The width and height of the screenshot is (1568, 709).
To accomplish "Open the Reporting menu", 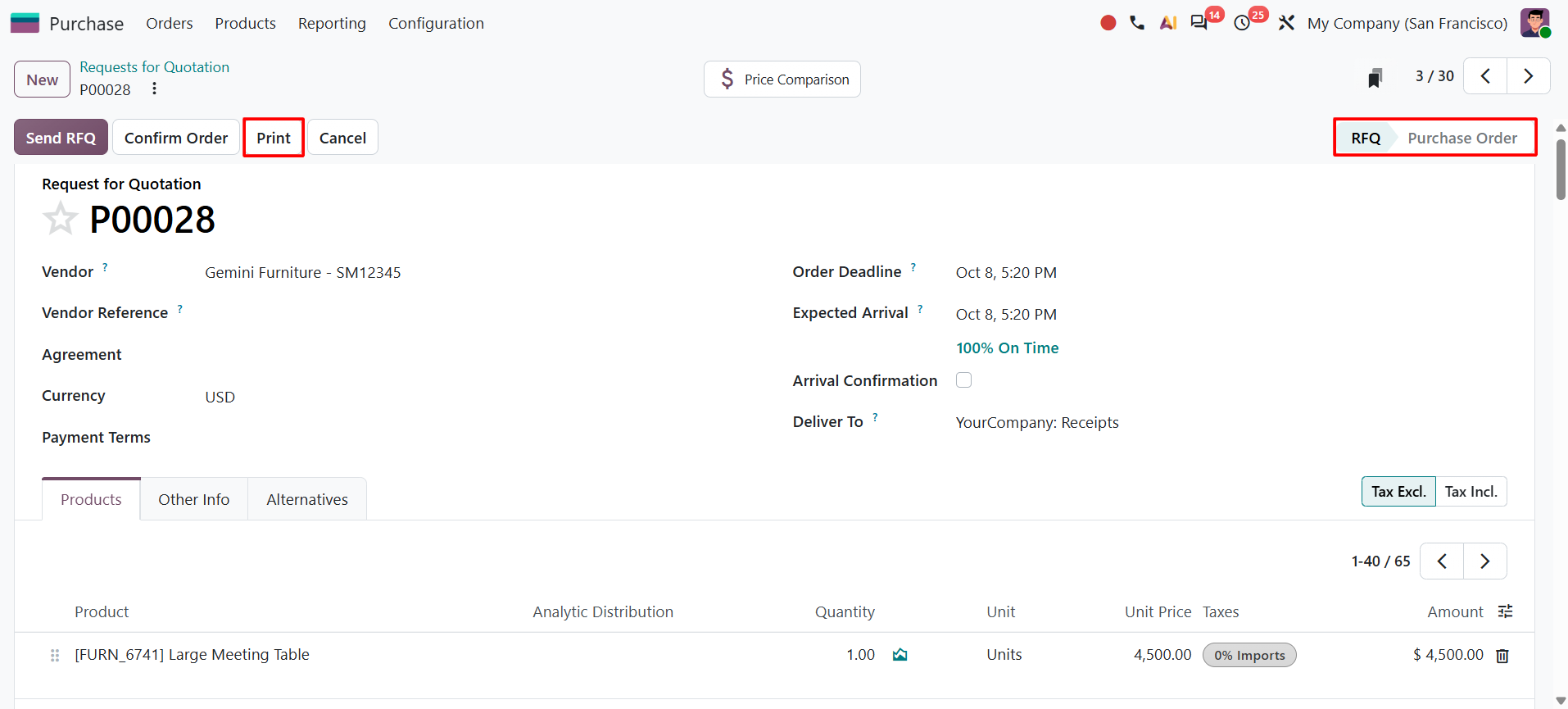I will coord(332,23).
